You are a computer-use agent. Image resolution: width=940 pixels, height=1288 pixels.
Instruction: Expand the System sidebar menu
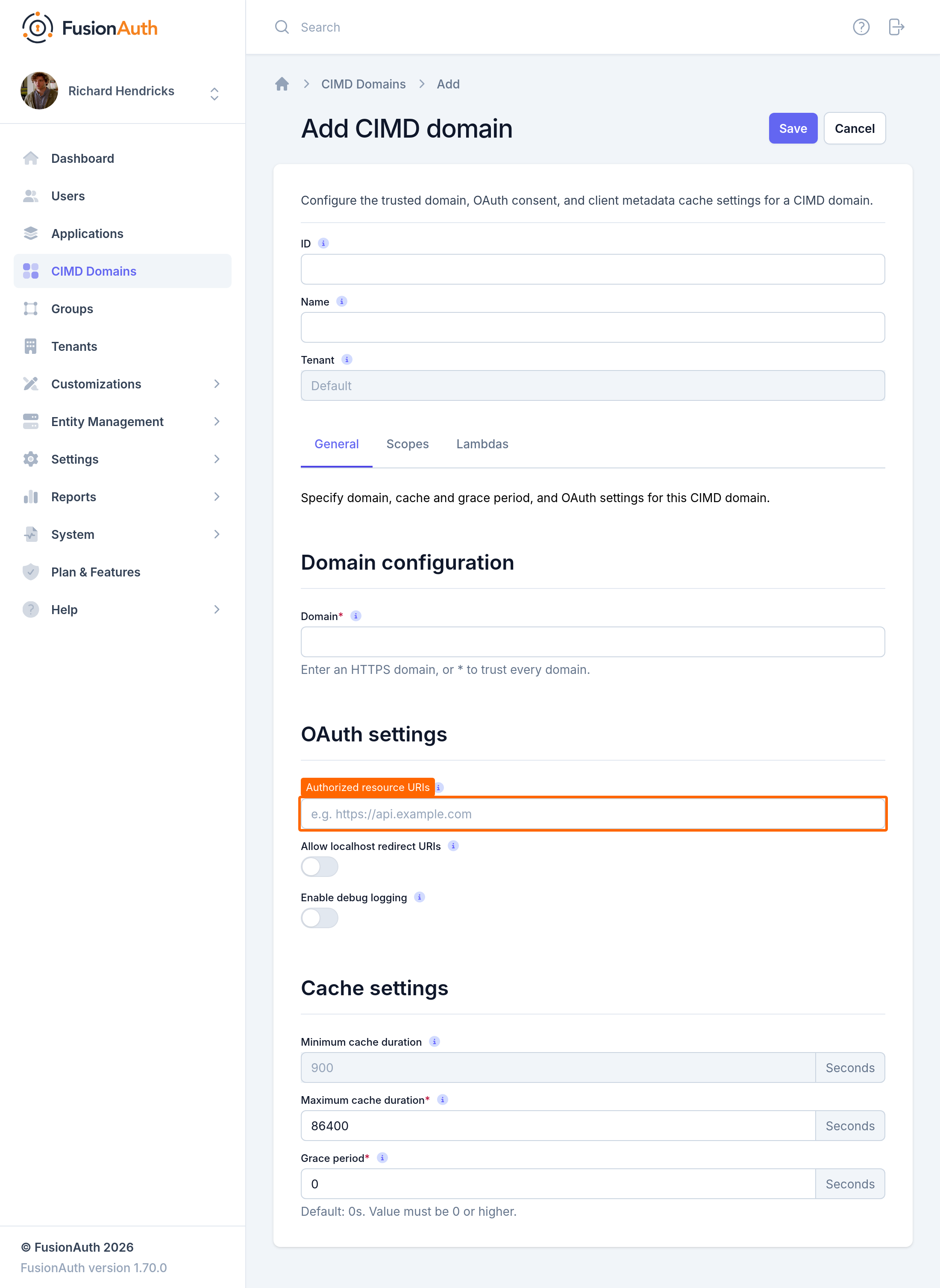122,535
